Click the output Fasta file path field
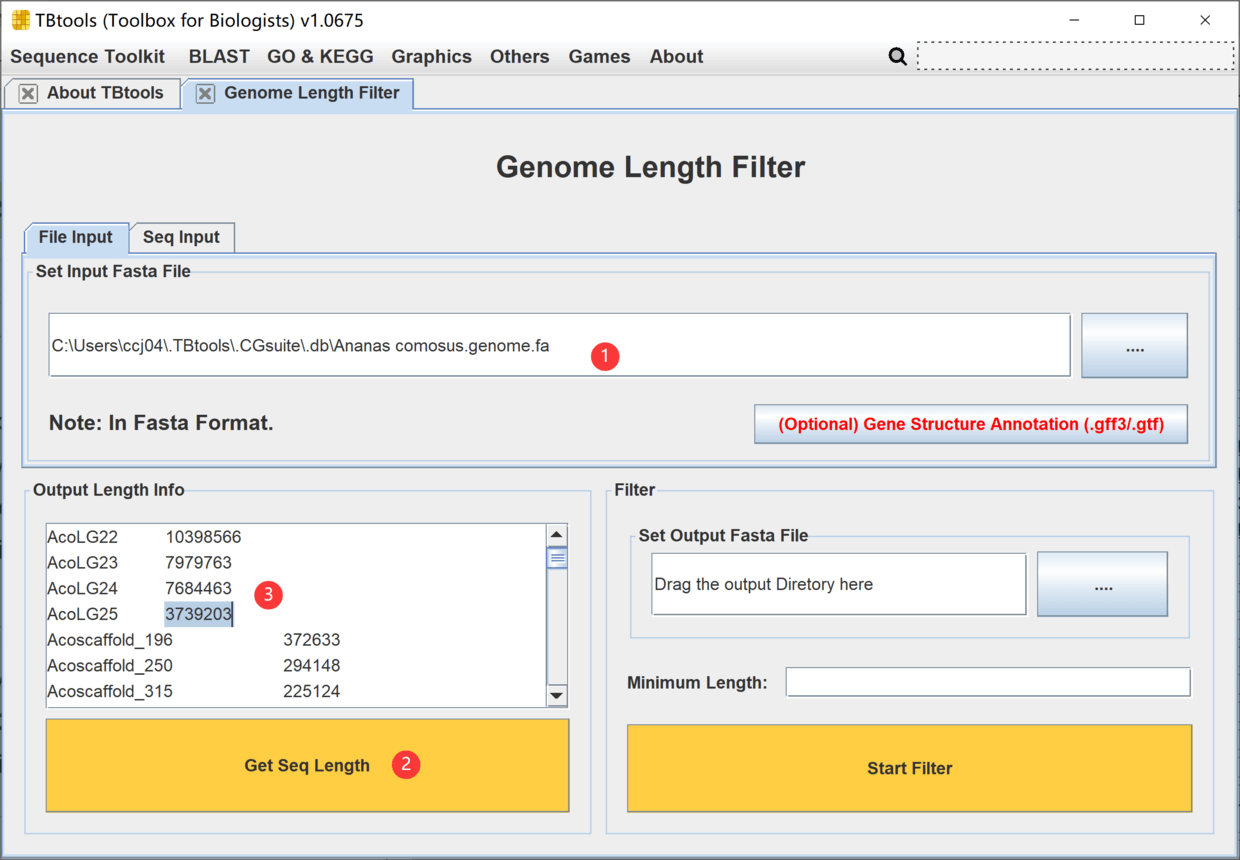This screenshot has width=1240, height=860. (838, 584)
